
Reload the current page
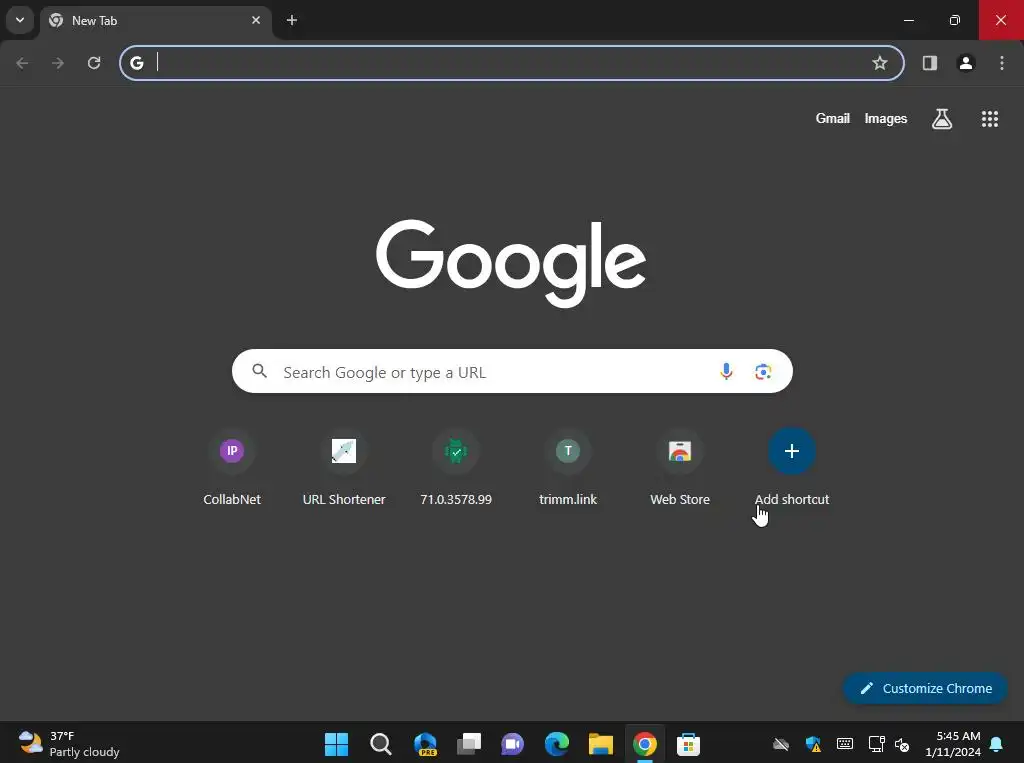[94, 63]
